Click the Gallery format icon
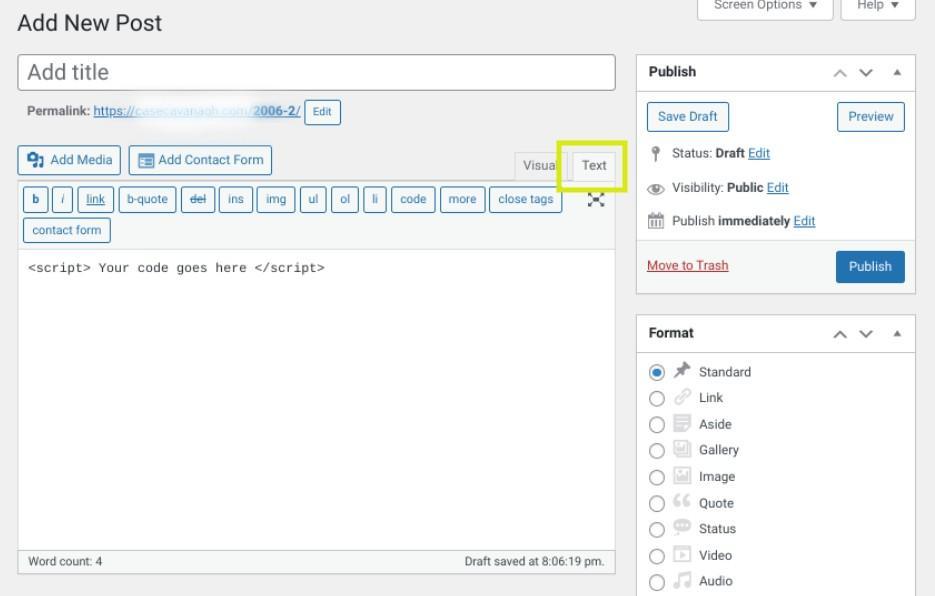The image size is (935, 596). click(682, 449)
